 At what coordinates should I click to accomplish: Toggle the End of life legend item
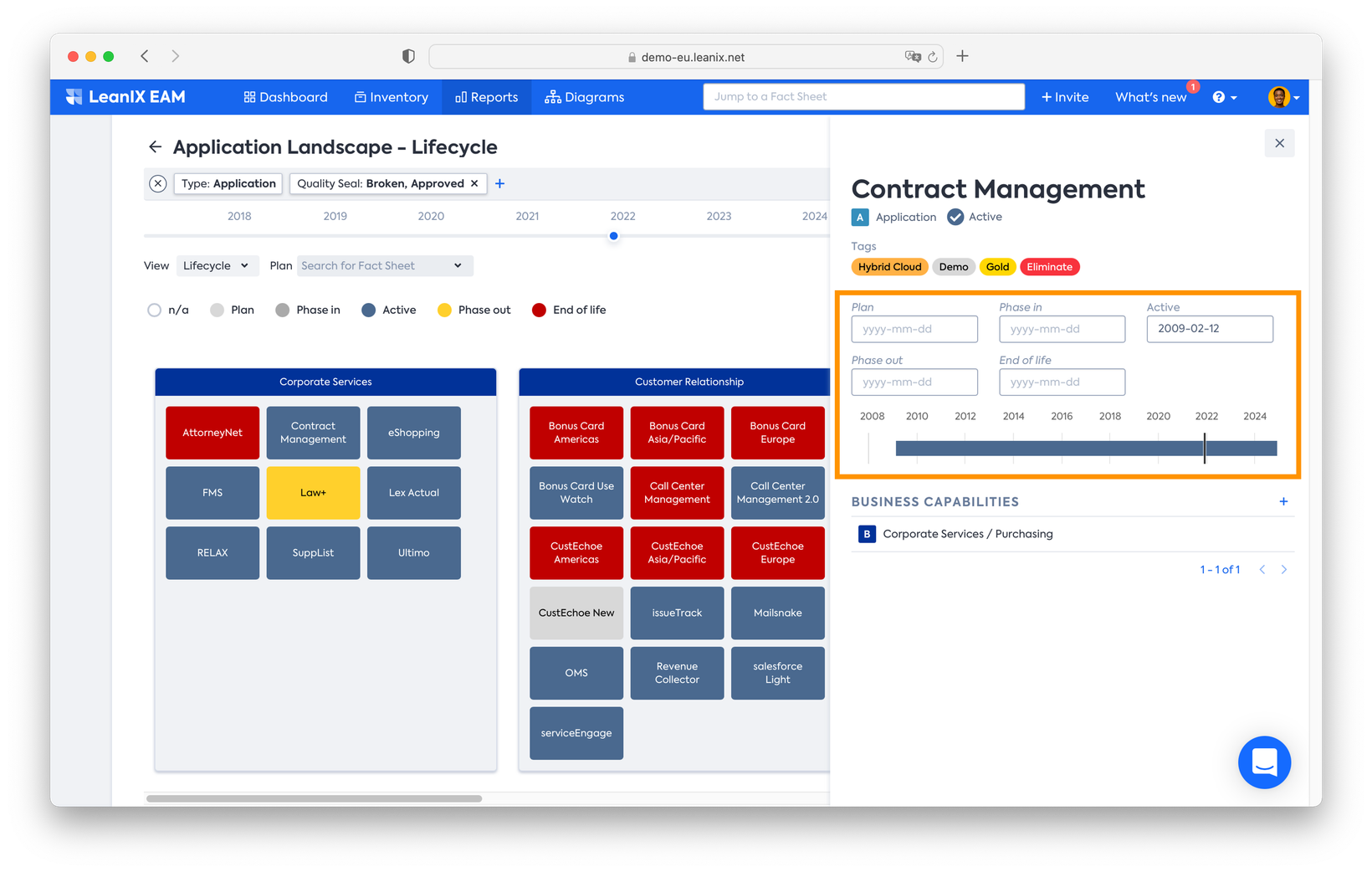point(569,310)
